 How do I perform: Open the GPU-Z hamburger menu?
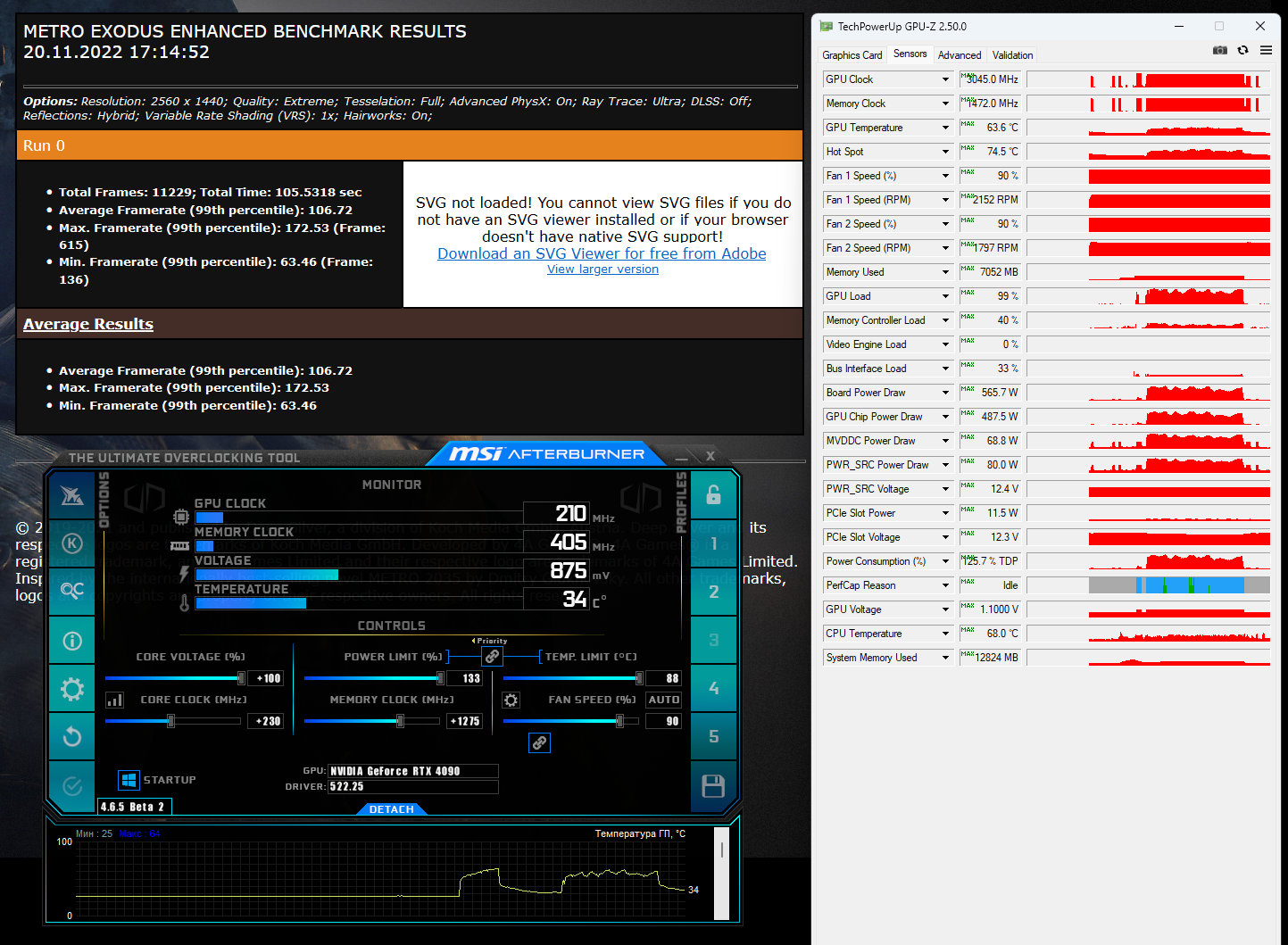tap(1266, 51)
